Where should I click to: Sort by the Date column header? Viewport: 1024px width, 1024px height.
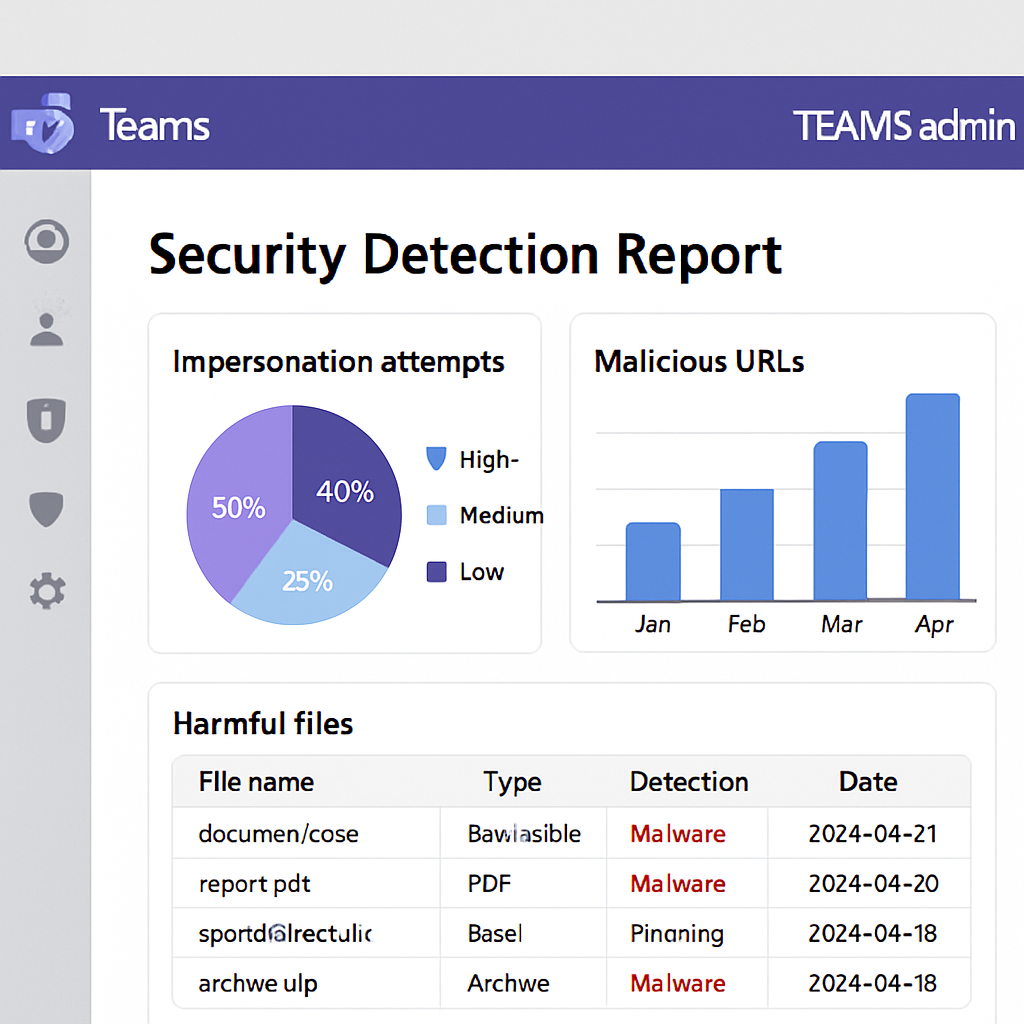tap(868, 782)
